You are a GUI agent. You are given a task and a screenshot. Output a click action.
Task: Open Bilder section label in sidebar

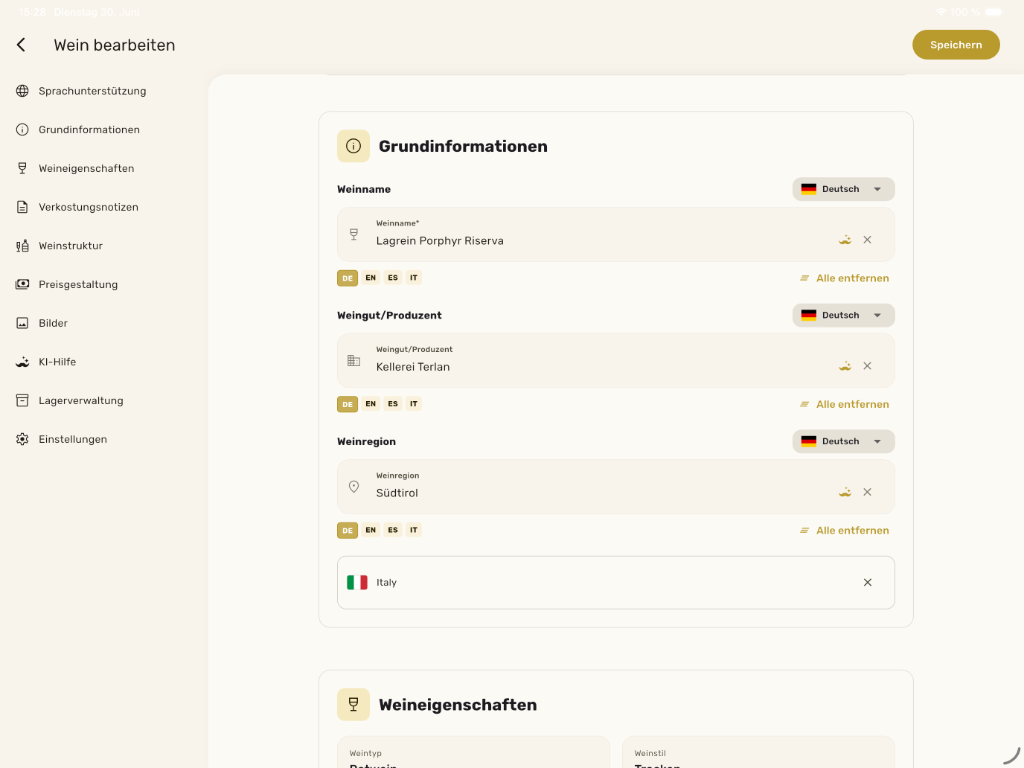click(53, 323)
